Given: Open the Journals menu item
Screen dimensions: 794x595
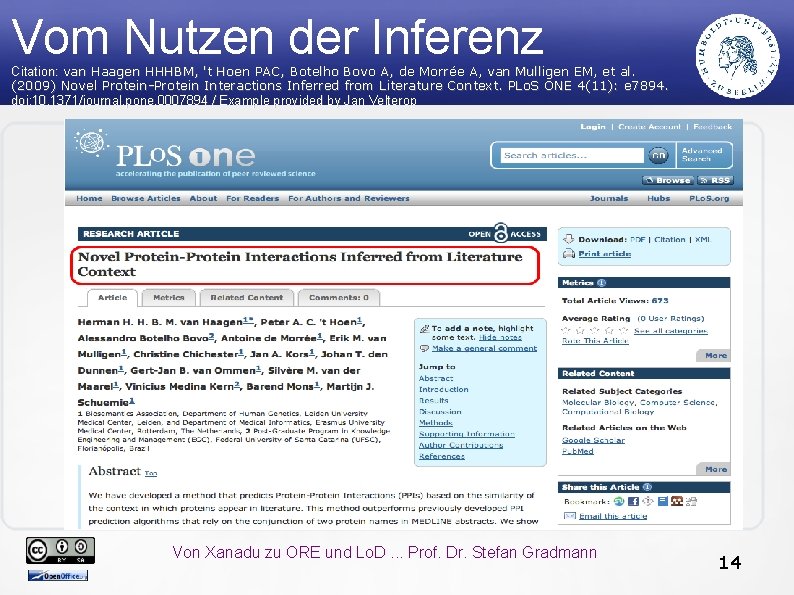Looking at the screenshot, I should coord(609,198).
